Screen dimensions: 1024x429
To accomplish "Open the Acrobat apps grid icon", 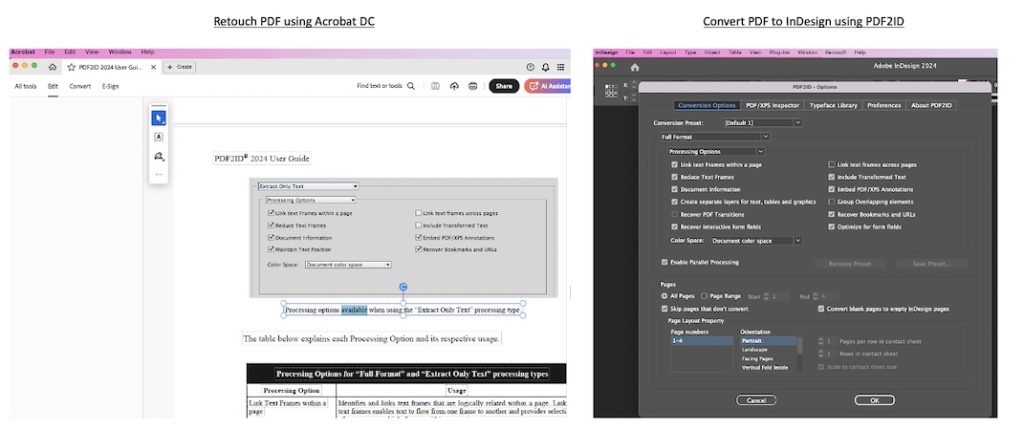I will pos(561,67).
